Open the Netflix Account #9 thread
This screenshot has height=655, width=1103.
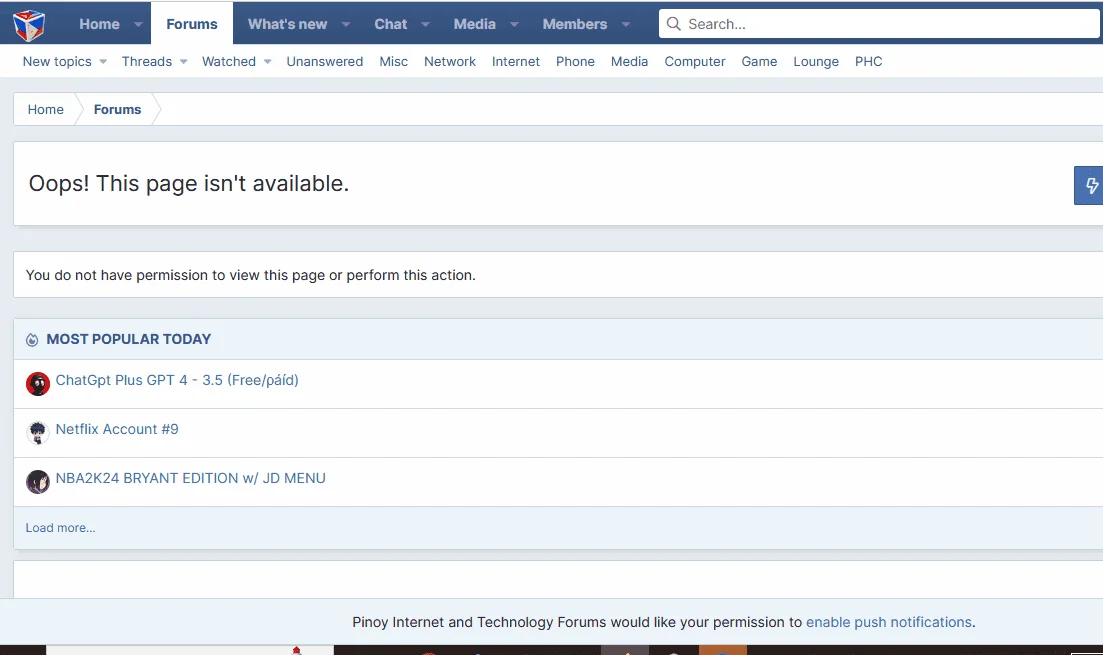(x=117, y=429)
